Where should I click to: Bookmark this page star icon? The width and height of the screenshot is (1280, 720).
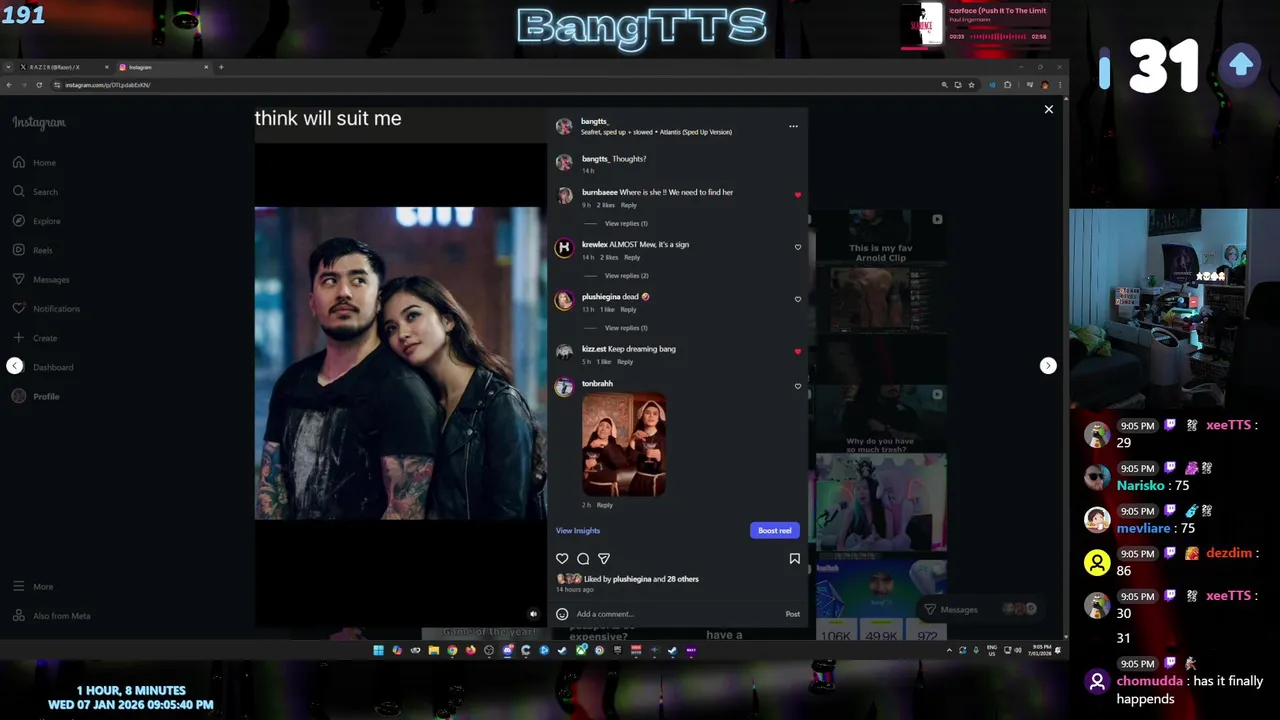coord(971,85)
